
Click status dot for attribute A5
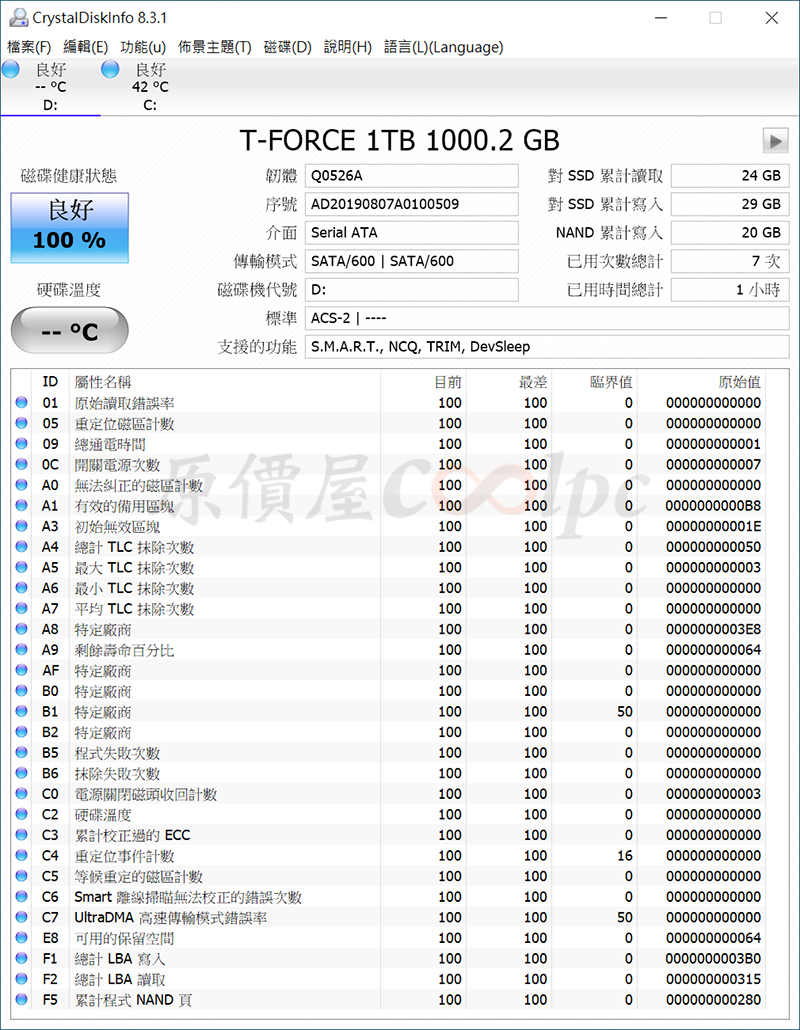point(22,568)
